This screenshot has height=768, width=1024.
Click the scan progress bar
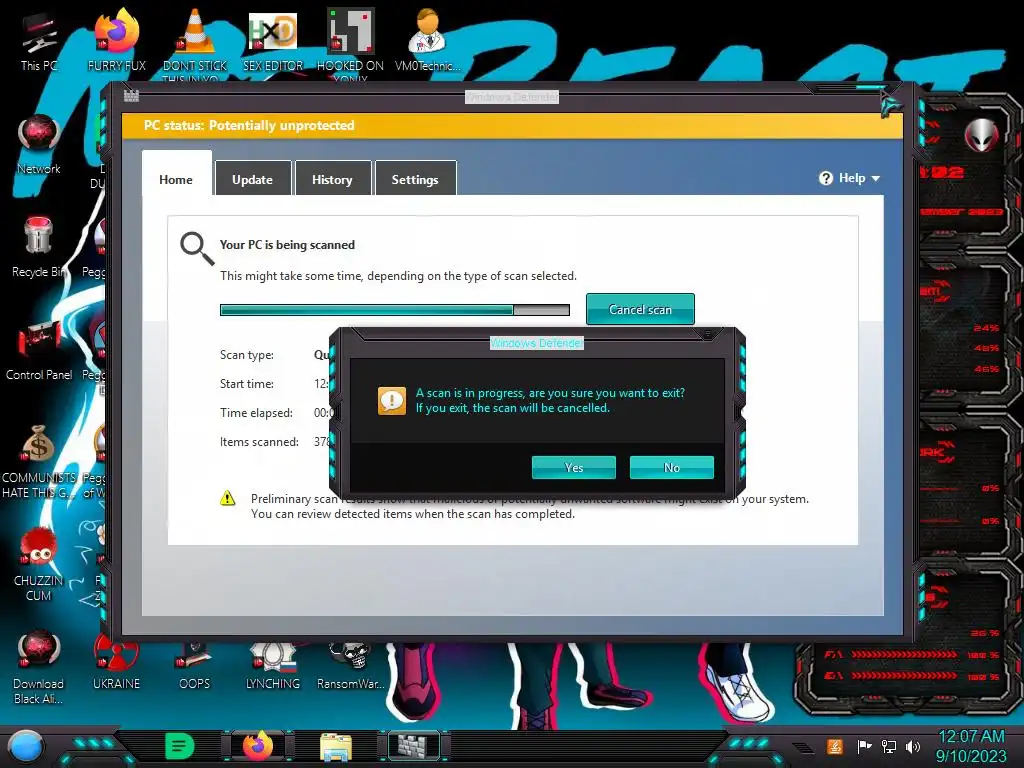pyautogui.click(x=395, y=310)
